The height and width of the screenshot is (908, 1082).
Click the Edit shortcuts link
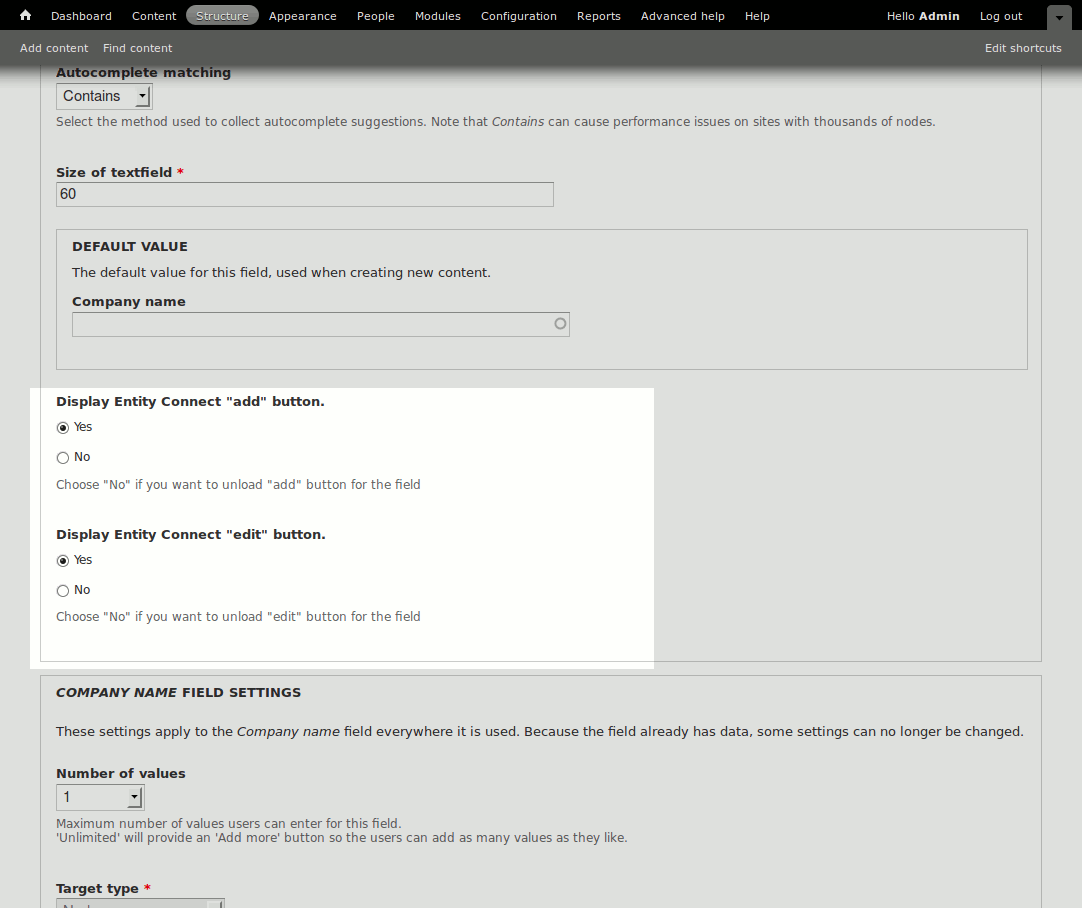(x=1022, y=48)
